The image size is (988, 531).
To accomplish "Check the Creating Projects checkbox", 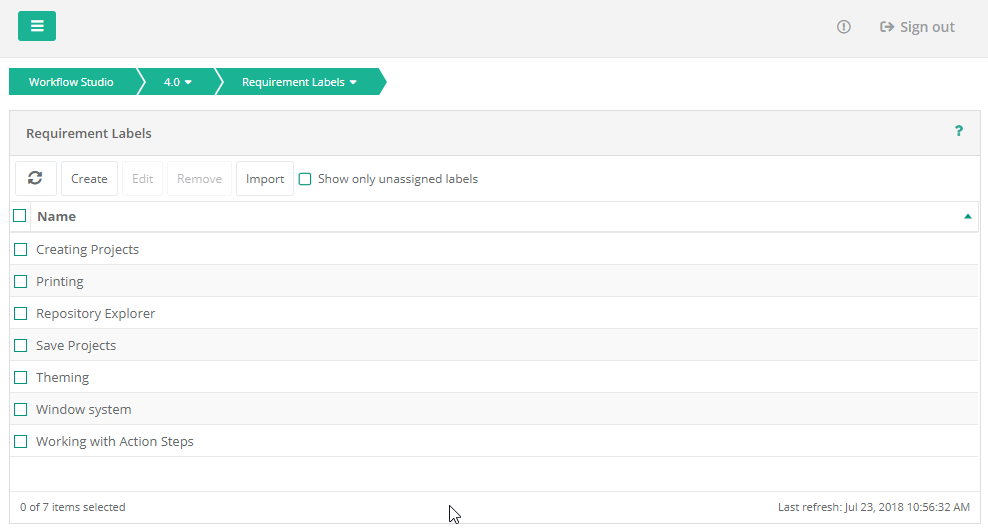I will (20, 249).
